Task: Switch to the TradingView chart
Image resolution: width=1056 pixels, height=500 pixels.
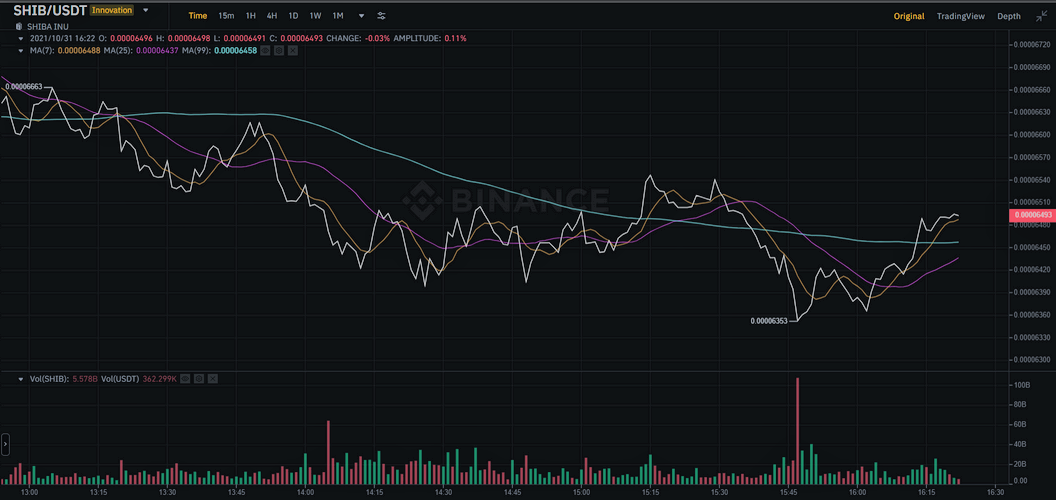Action: (x=960, y=16)
